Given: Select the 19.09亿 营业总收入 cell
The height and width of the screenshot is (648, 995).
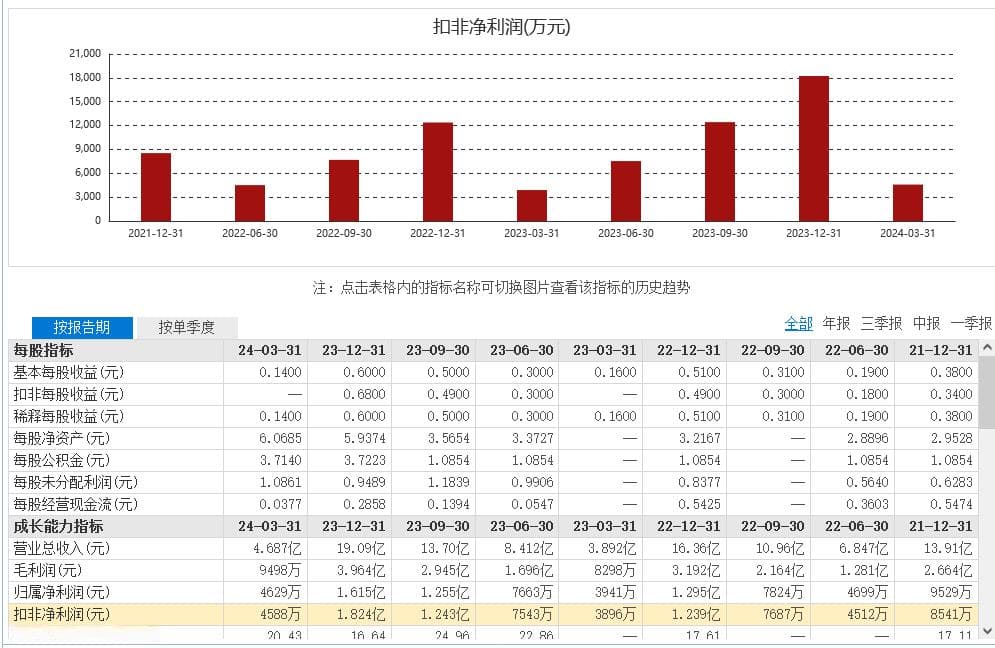Looking at the screenshot, I should tap(361, 548).
